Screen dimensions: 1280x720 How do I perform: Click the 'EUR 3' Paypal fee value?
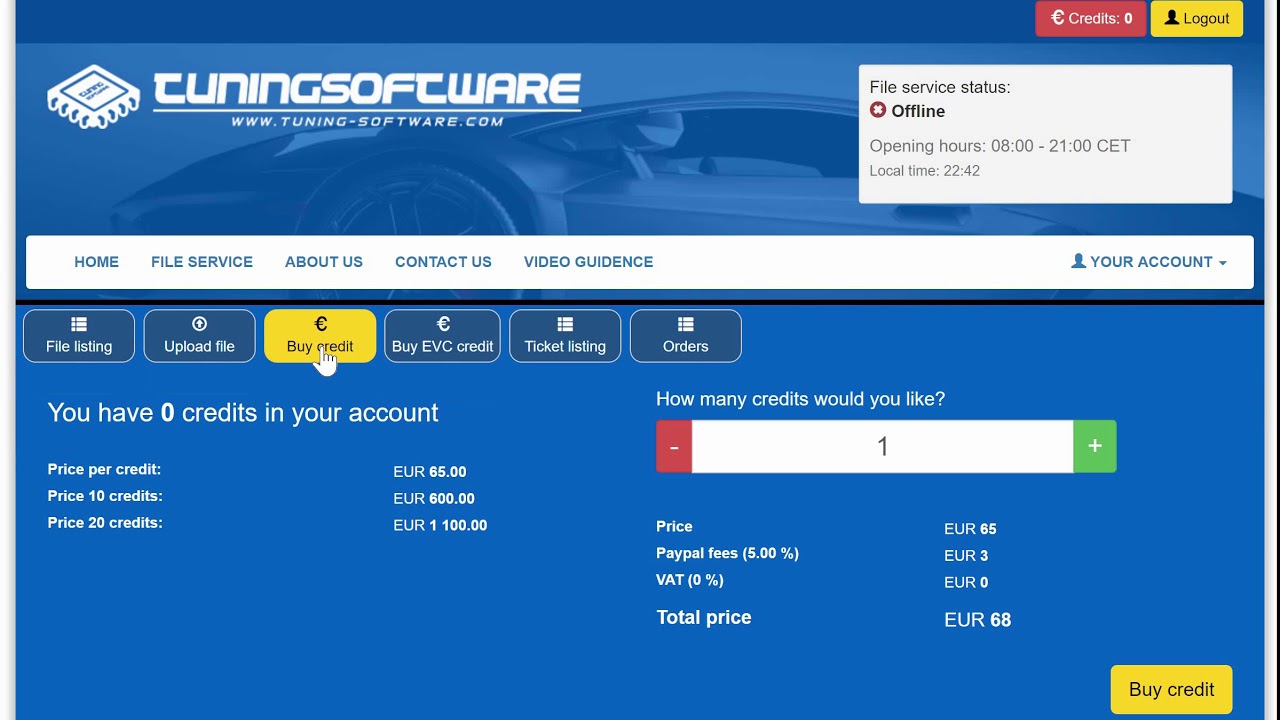point(966,556)
